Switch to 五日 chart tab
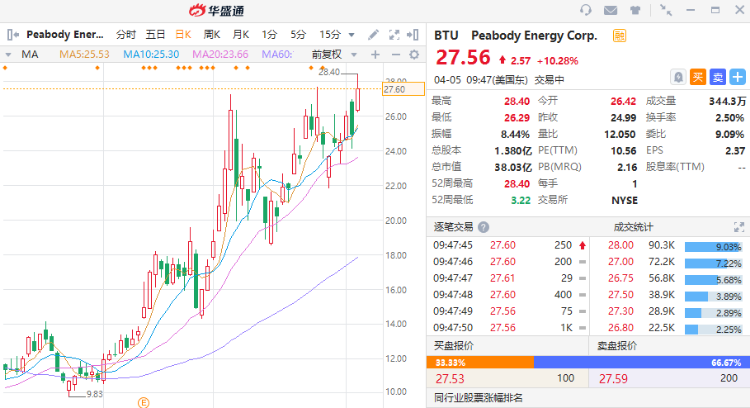Screen dimensions: 750x408 click(155, 34)
